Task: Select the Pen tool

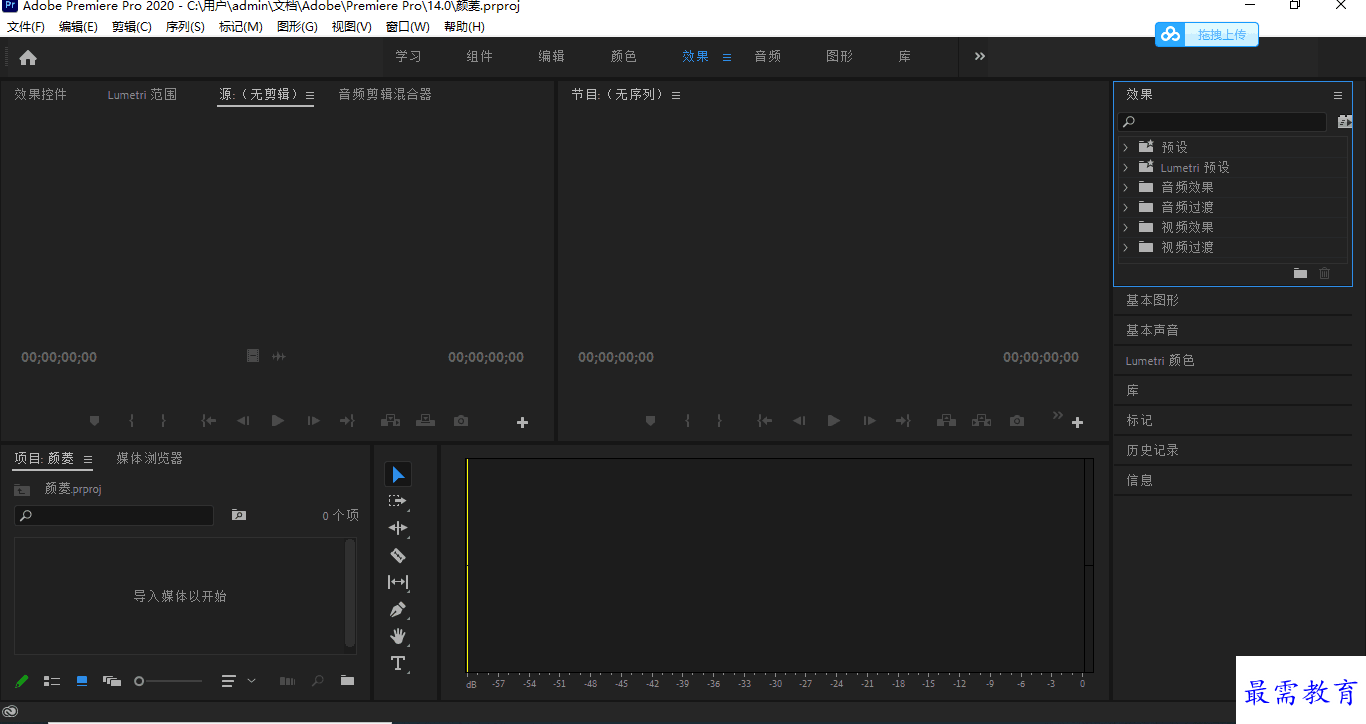Action: coord(398,609)
